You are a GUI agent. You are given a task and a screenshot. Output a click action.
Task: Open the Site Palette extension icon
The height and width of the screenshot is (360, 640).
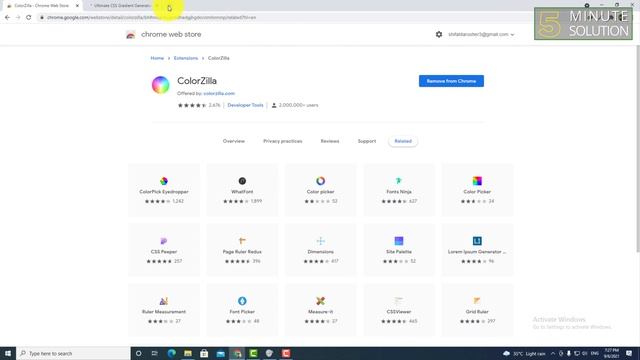click(399, 241)
